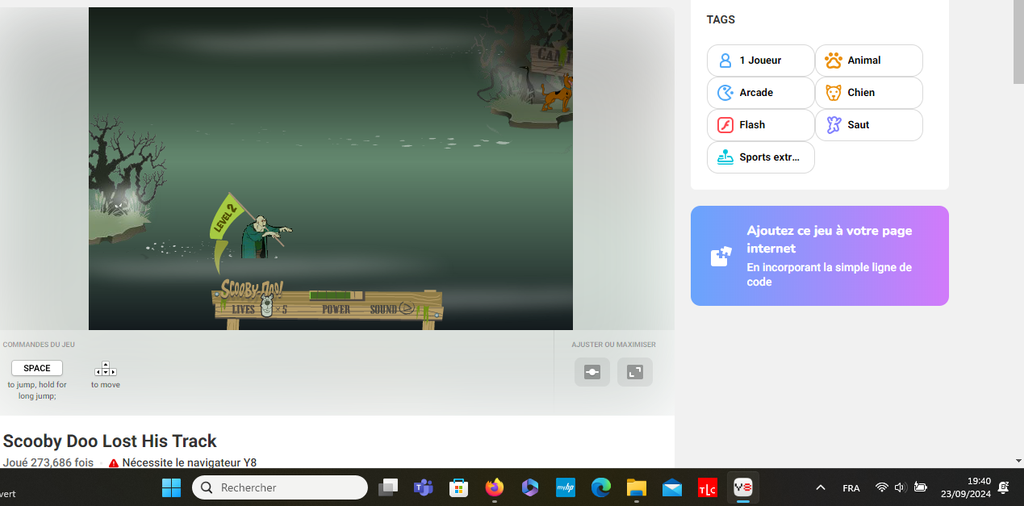Open File Explorer from the taskbar
Screen dimensions: 1024x506
(x=636, y=487)
